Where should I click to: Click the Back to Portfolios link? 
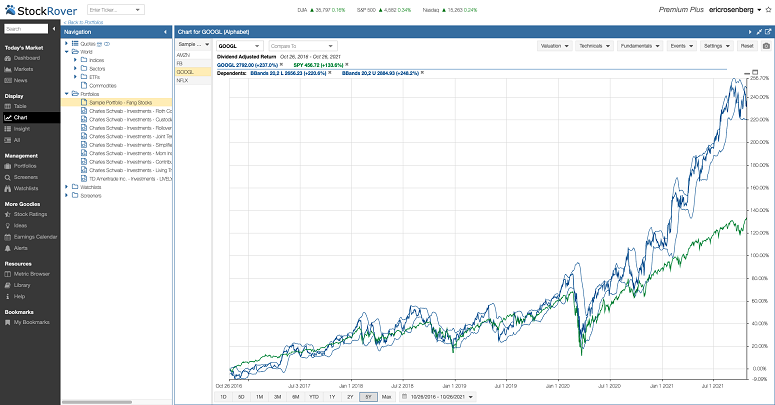click(84, 22)
